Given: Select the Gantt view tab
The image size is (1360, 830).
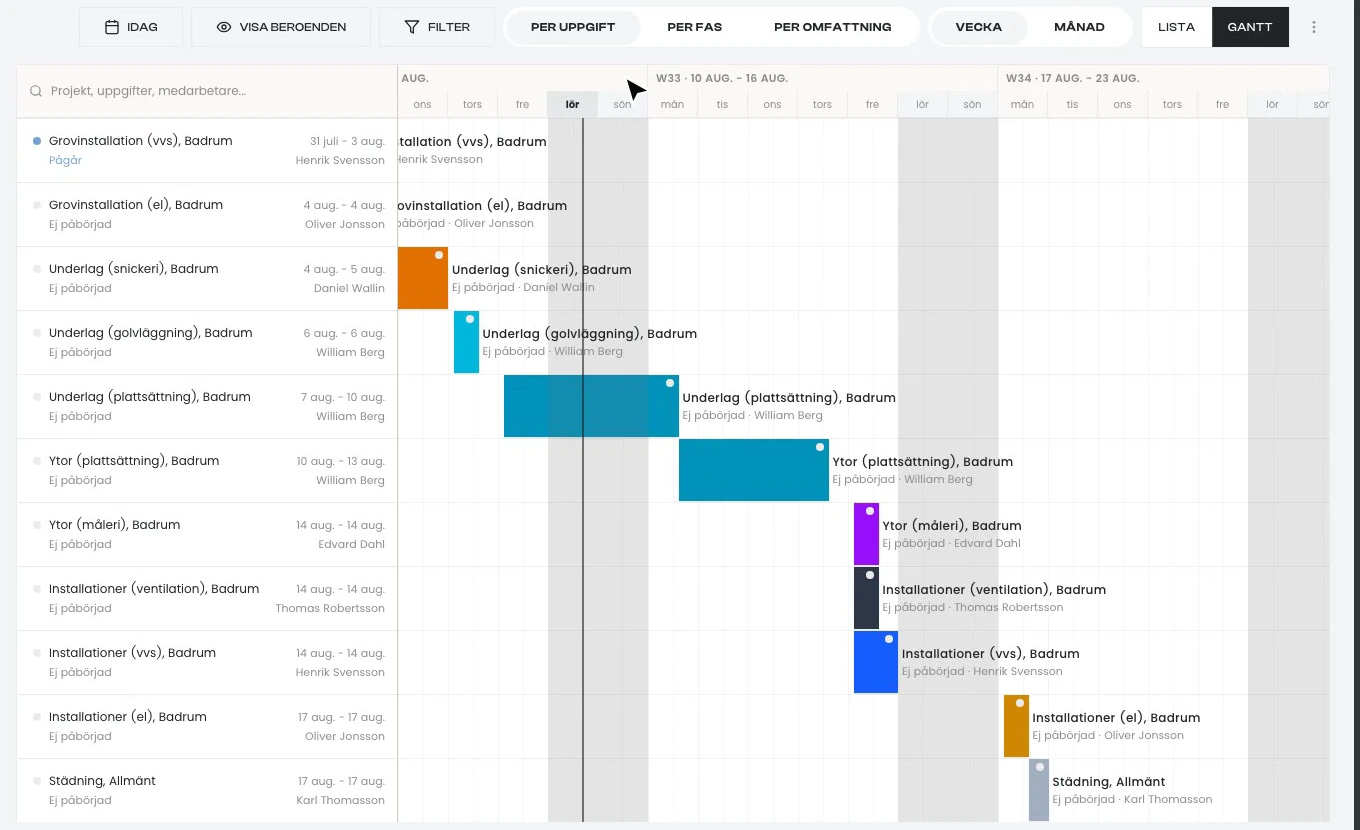Looking at the screenshot, I should tap(1250, 27).
